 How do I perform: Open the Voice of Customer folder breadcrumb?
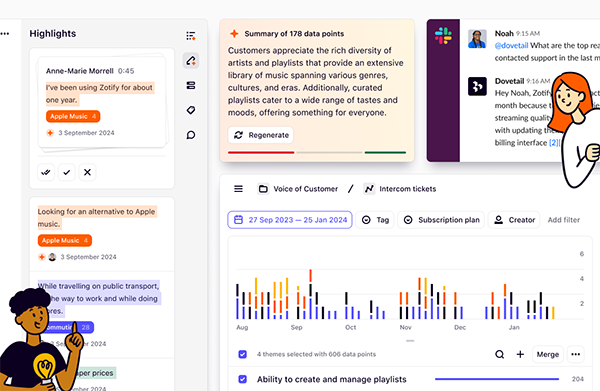point(298,189)
